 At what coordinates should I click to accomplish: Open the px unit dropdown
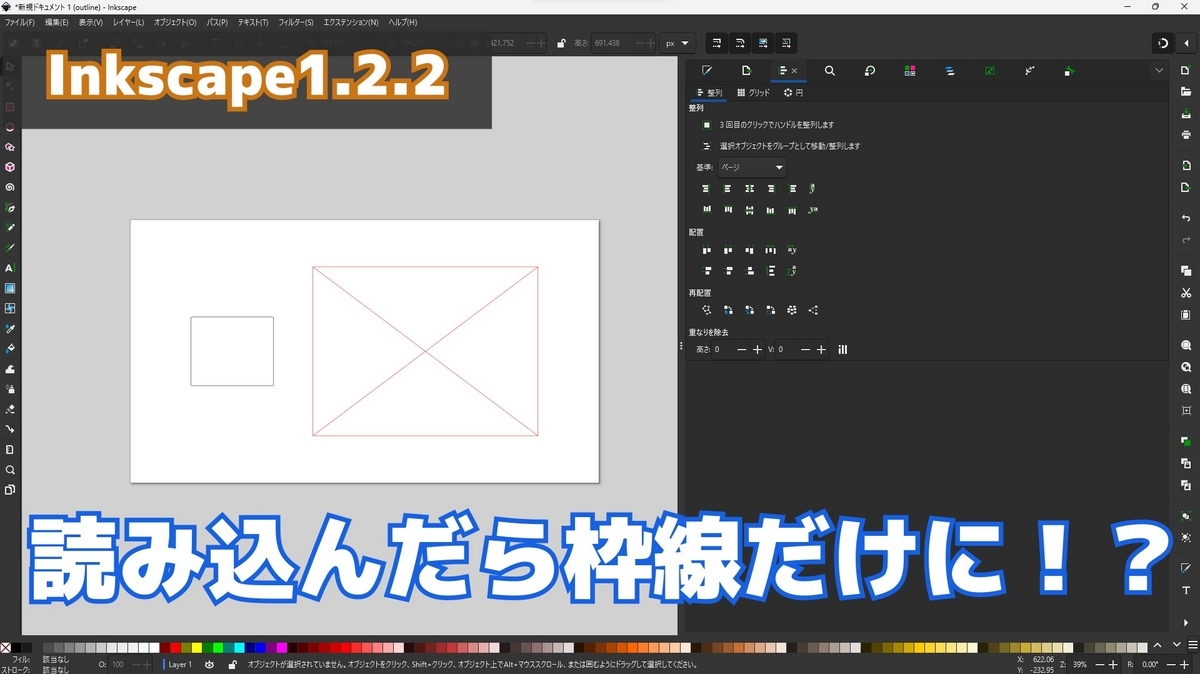click(679, 43)
